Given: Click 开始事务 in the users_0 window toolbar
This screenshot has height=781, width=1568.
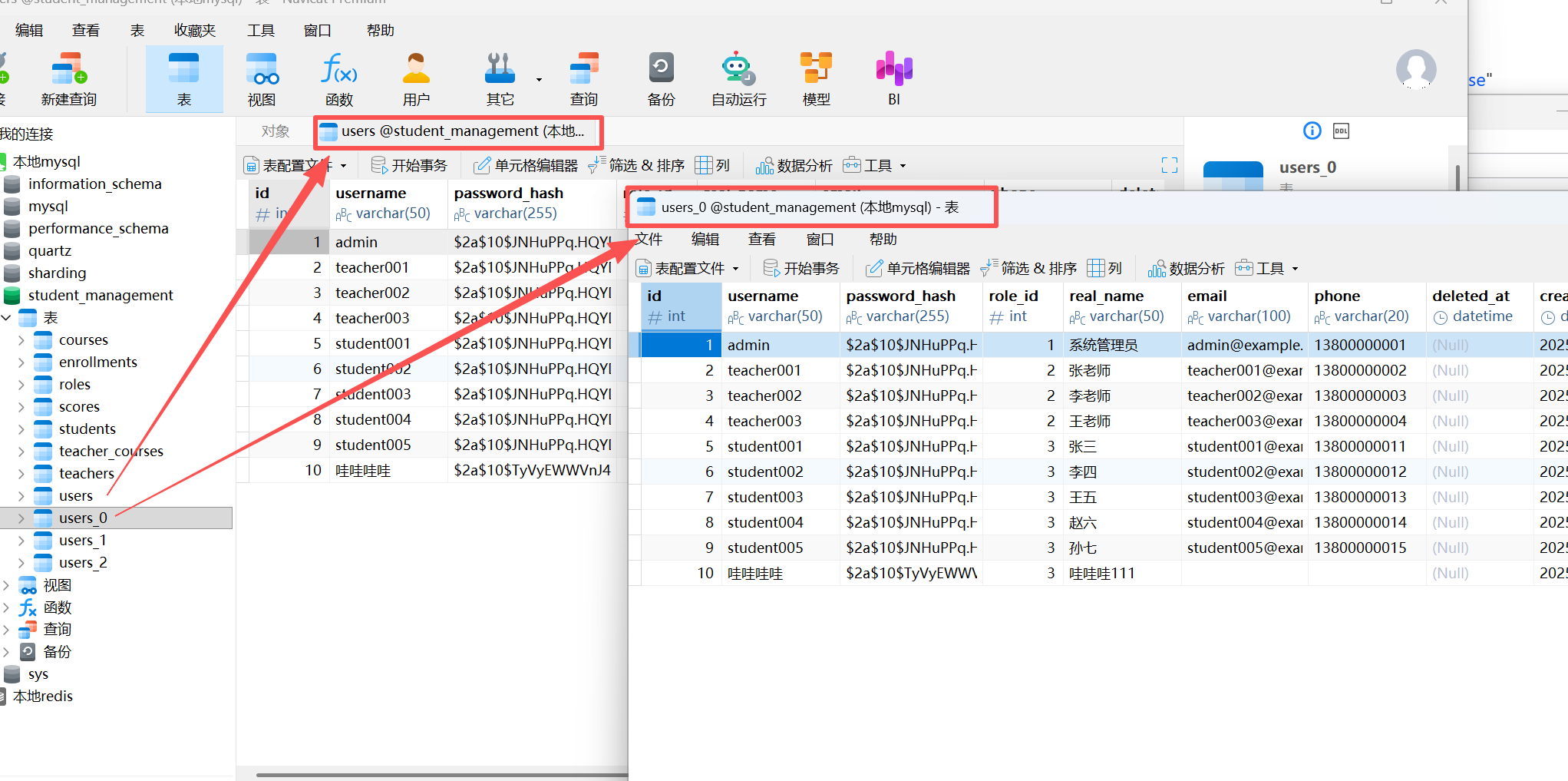Looking at the screenshot, I should (801, 268).
